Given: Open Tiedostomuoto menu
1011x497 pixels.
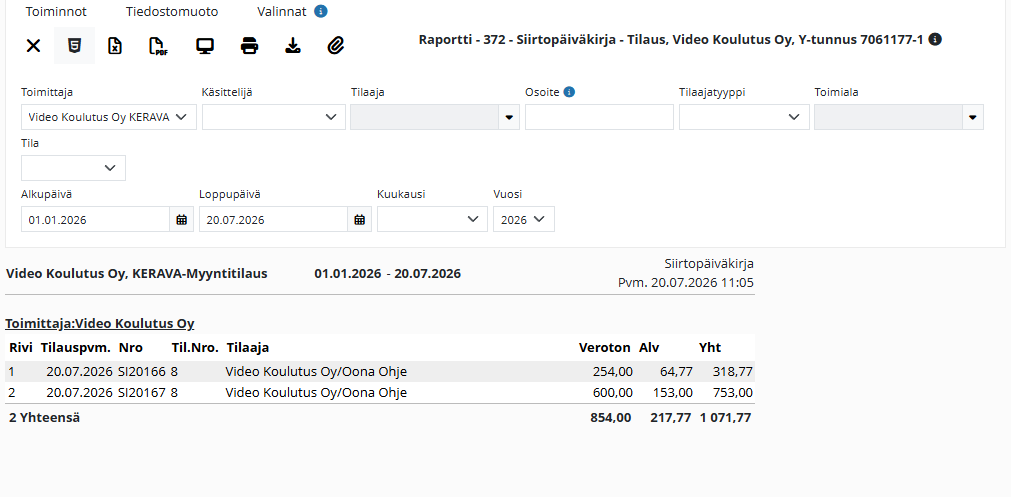Looking at the screenshot, I should pos(172,12).
